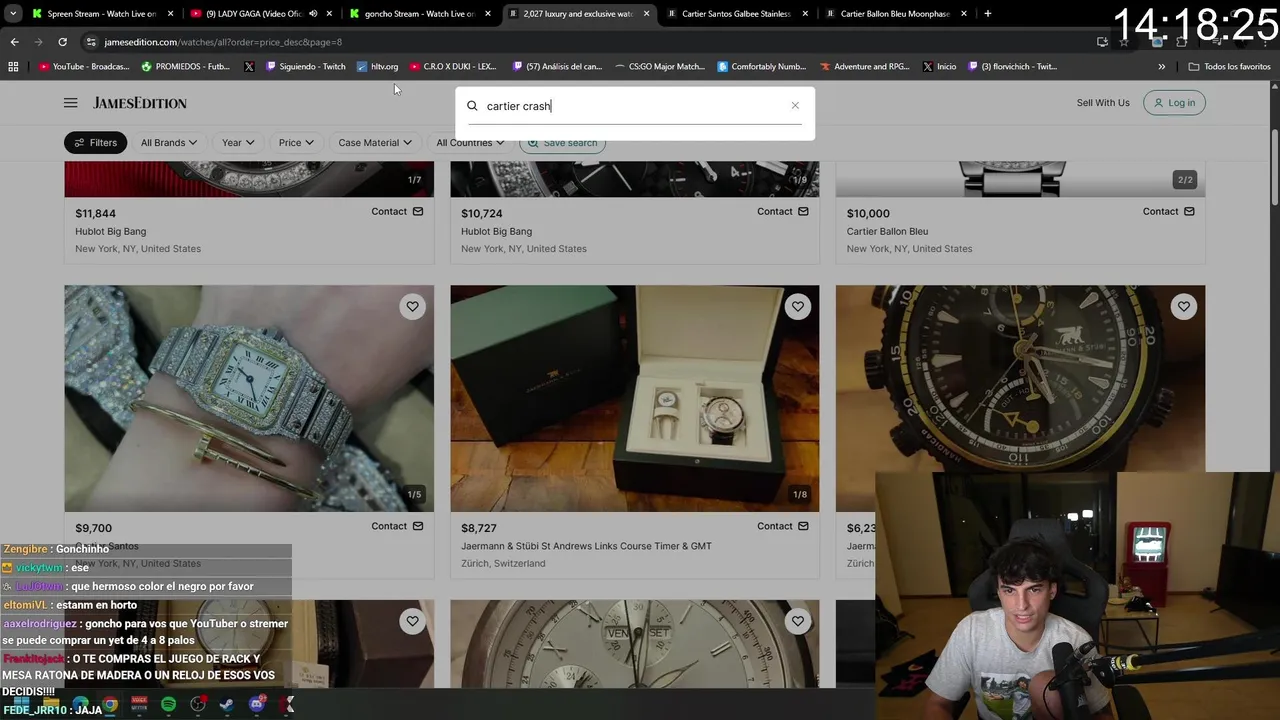1280x720 pixels.
Task: Contact seller of $10,000 Cartier Ballon Bleu
Action: coord(1169,211)
